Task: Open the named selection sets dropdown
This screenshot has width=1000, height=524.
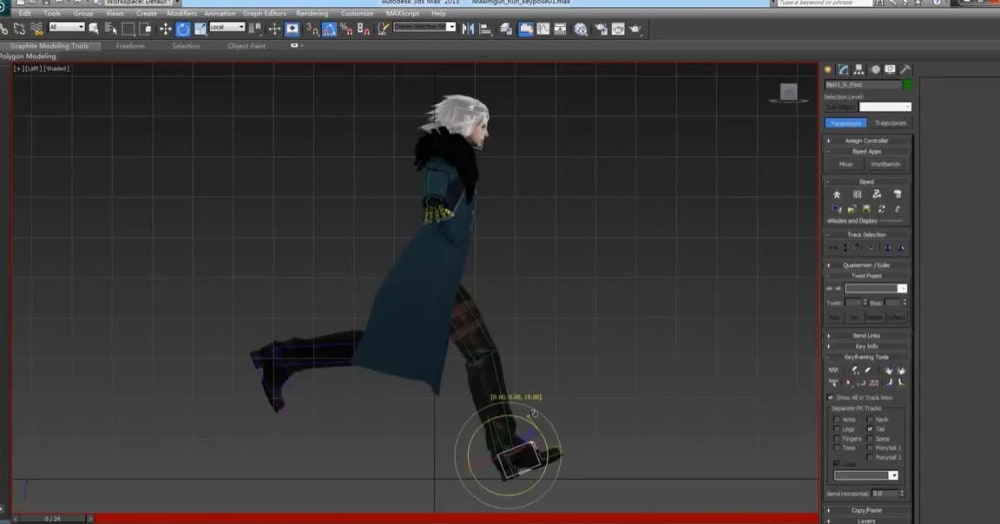Action: pos(424,27)
